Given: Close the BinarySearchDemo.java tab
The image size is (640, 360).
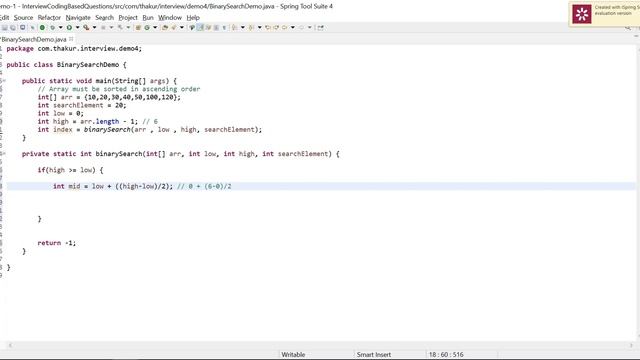Looking at the screenshot, I should (71, 39).
